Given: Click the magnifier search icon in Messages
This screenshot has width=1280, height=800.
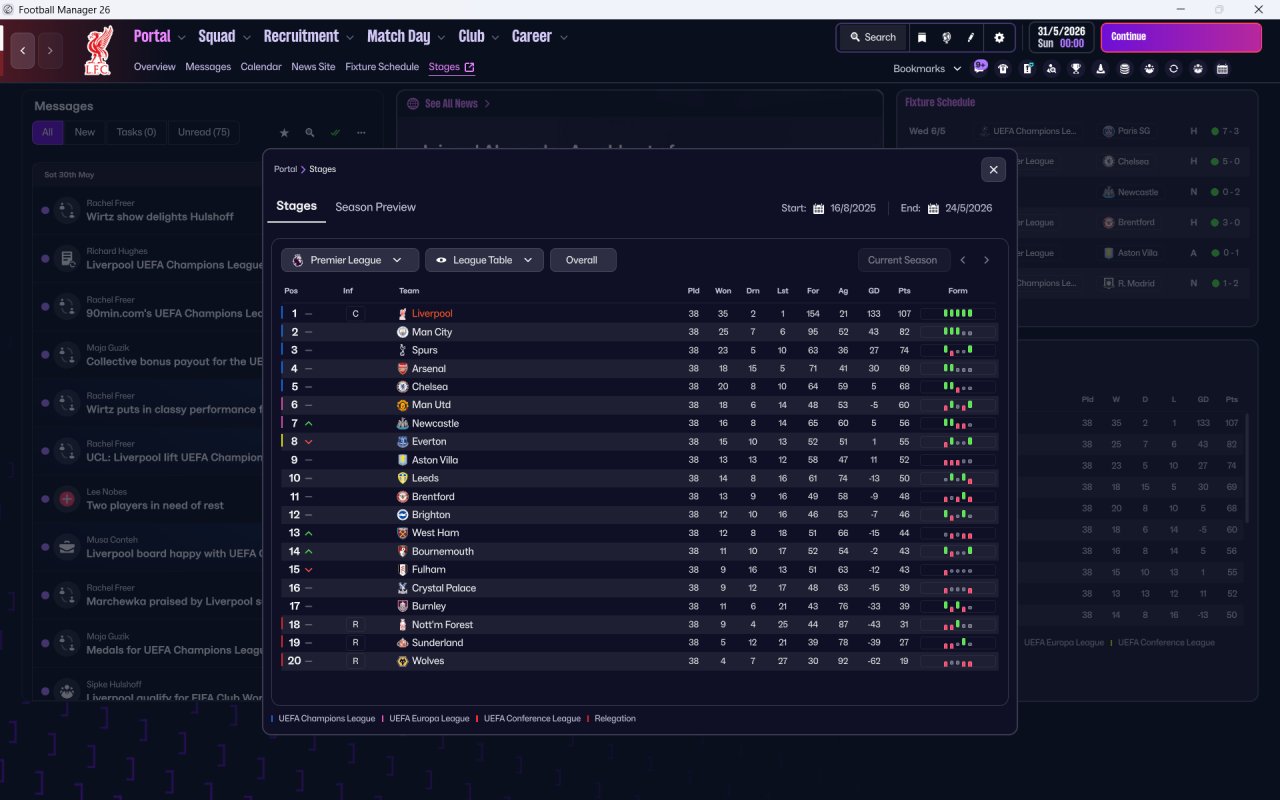Looking at the screenshot, I should [310, 132].
